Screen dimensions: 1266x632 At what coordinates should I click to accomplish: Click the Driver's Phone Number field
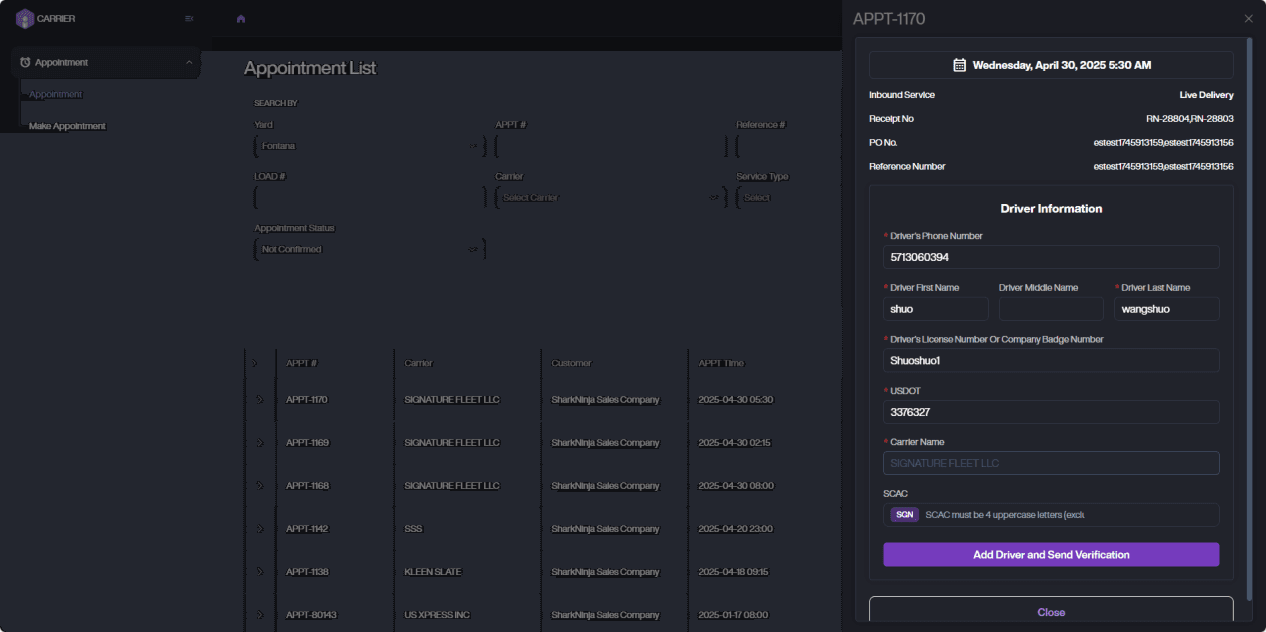pos(1050,257)
